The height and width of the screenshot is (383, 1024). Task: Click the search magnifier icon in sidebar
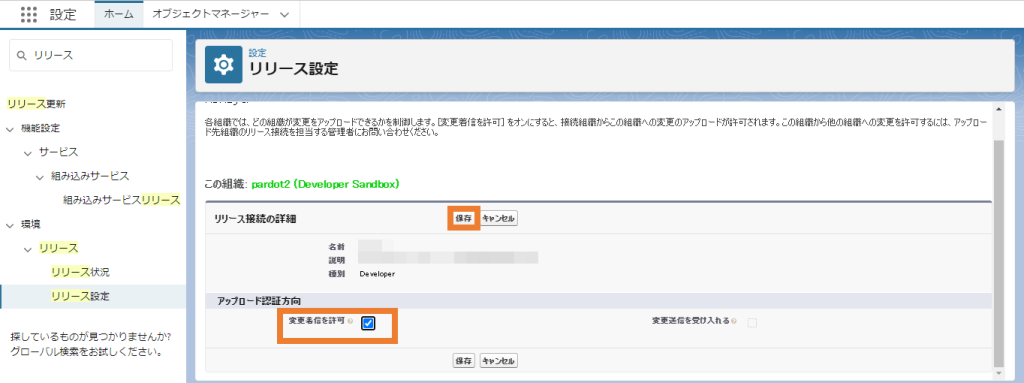pyautogui.click(x=22, y=56)
